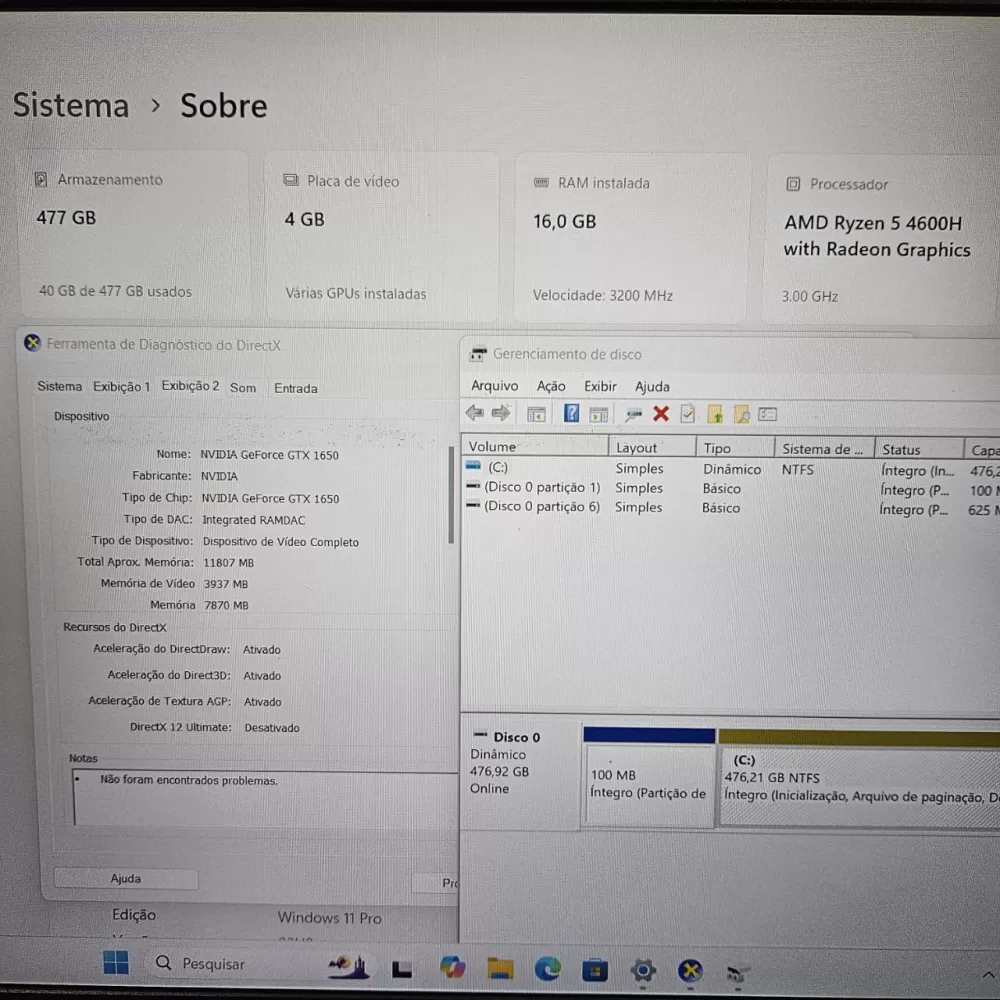Viewport: 1000px width, 1000px height.
Task: Switch to the Som tab in DirectX tool
Action: pyautogui.click(x=243, y=388)
